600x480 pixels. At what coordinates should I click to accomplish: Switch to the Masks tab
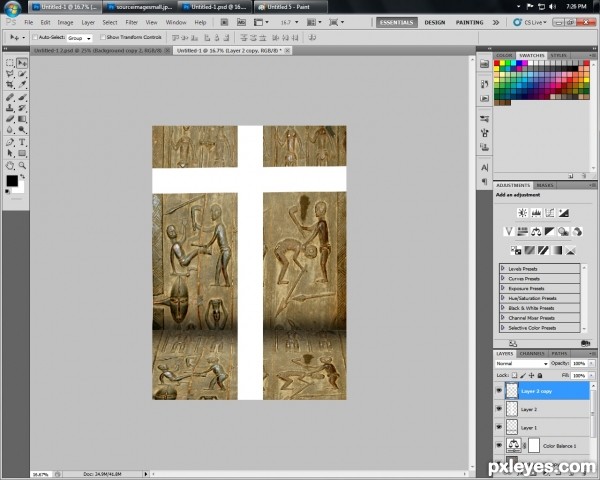tap(545, 185)
